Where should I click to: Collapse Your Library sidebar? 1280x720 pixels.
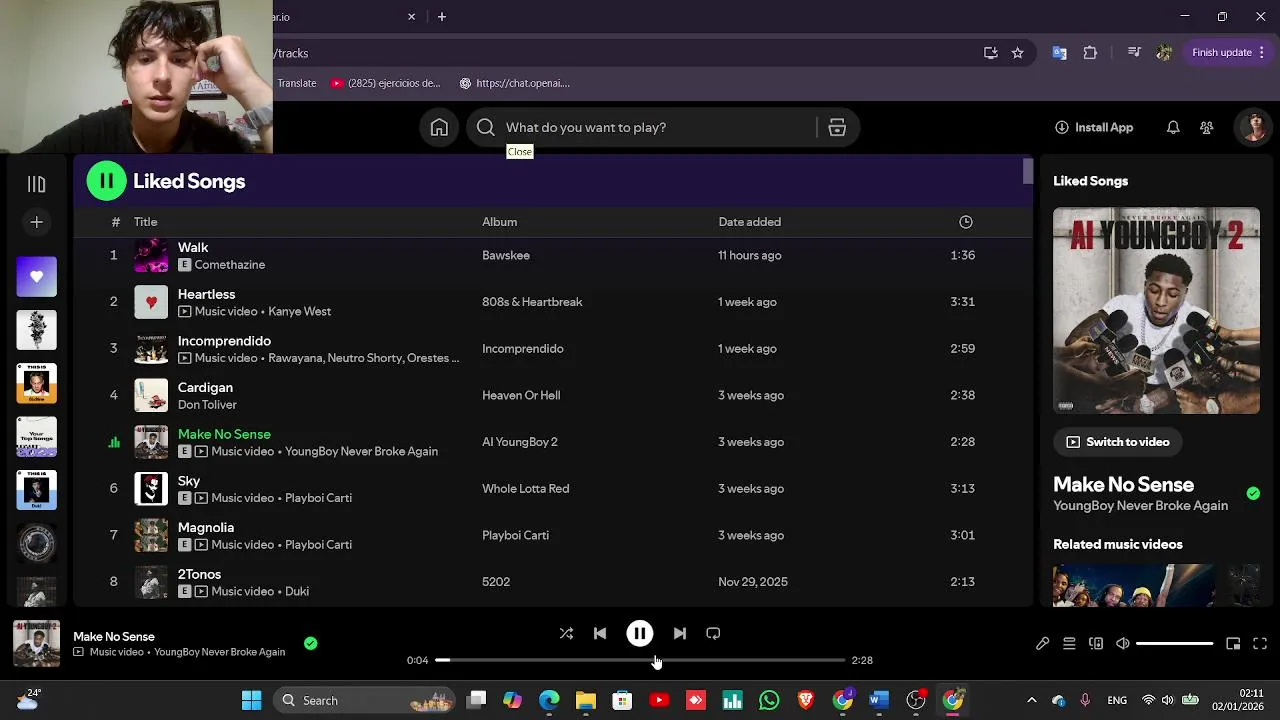36,184
